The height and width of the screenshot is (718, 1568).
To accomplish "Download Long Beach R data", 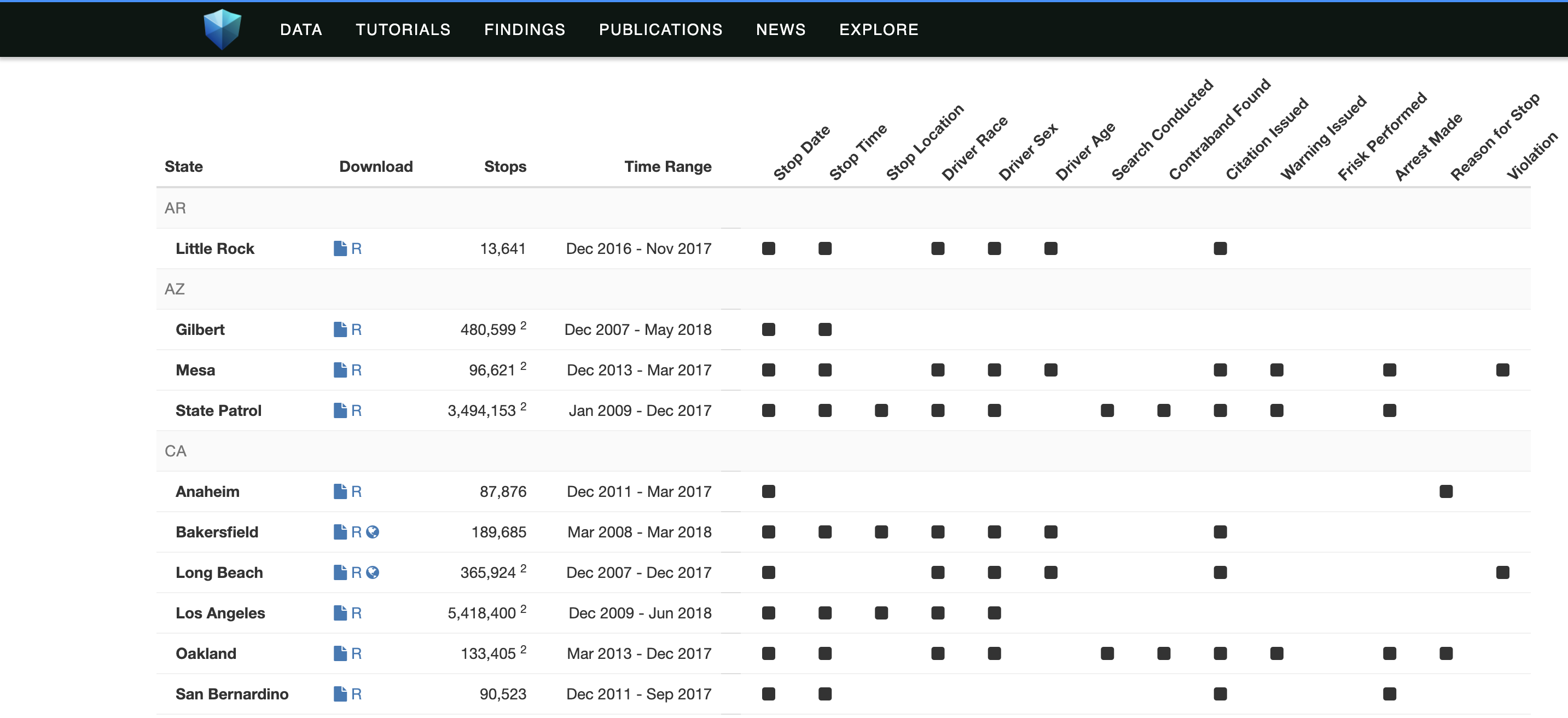I will 356,572.
